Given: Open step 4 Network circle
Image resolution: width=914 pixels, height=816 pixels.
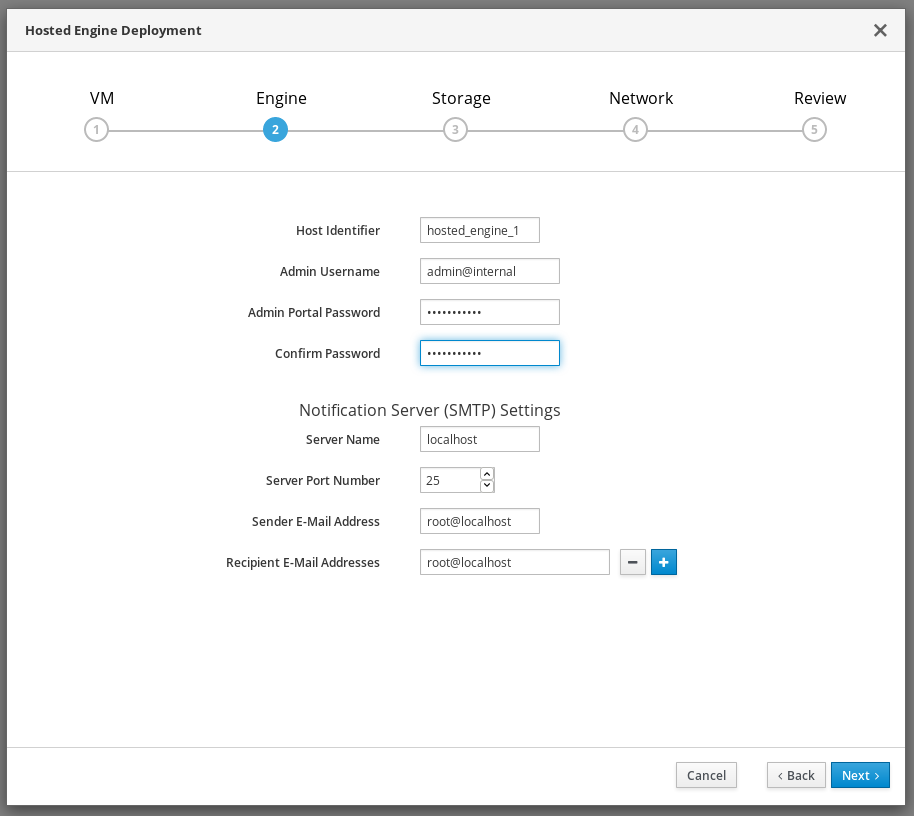Looking at the screenshot, I should pos(634,130).
